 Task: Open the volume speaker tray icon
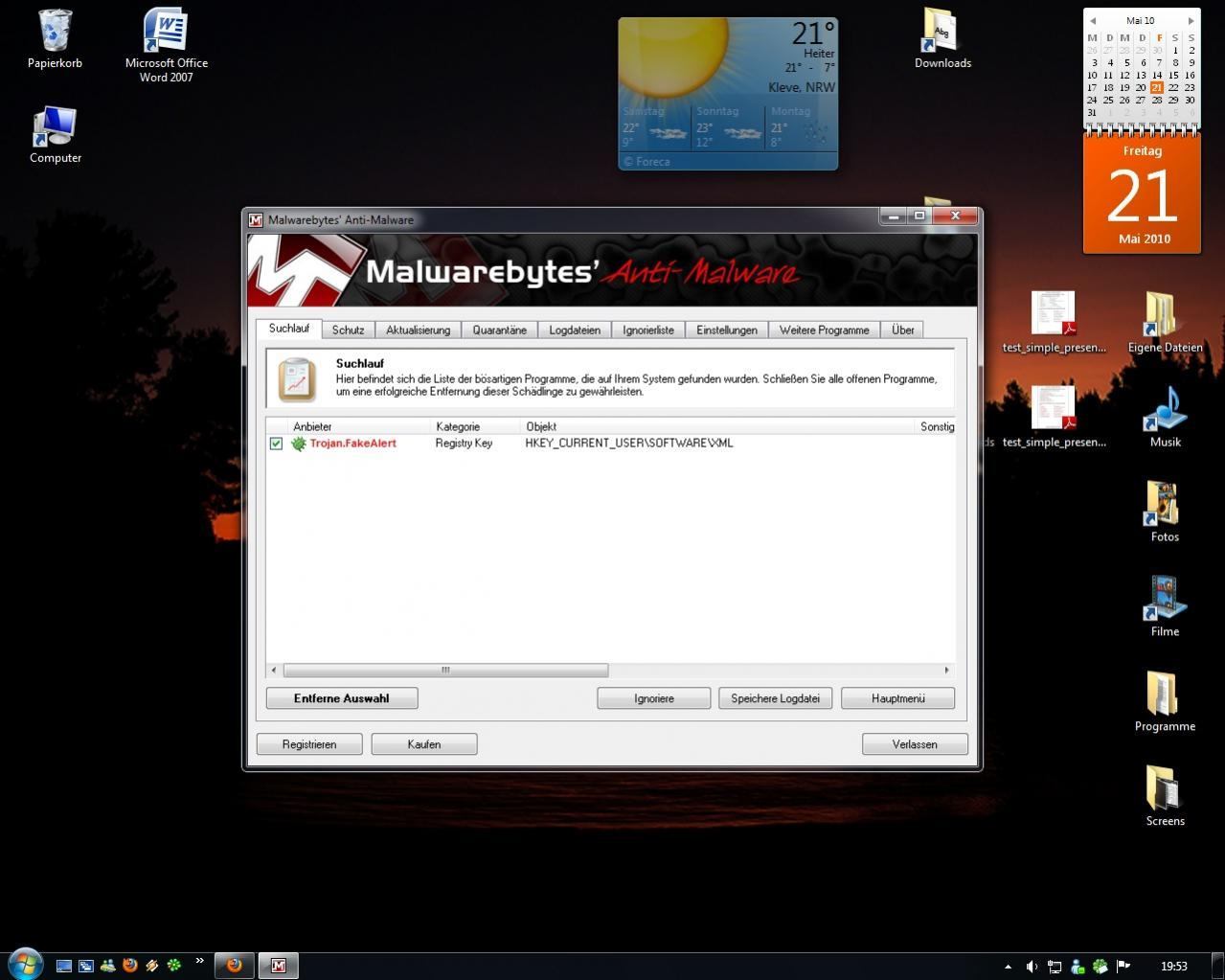[1032, 966]
